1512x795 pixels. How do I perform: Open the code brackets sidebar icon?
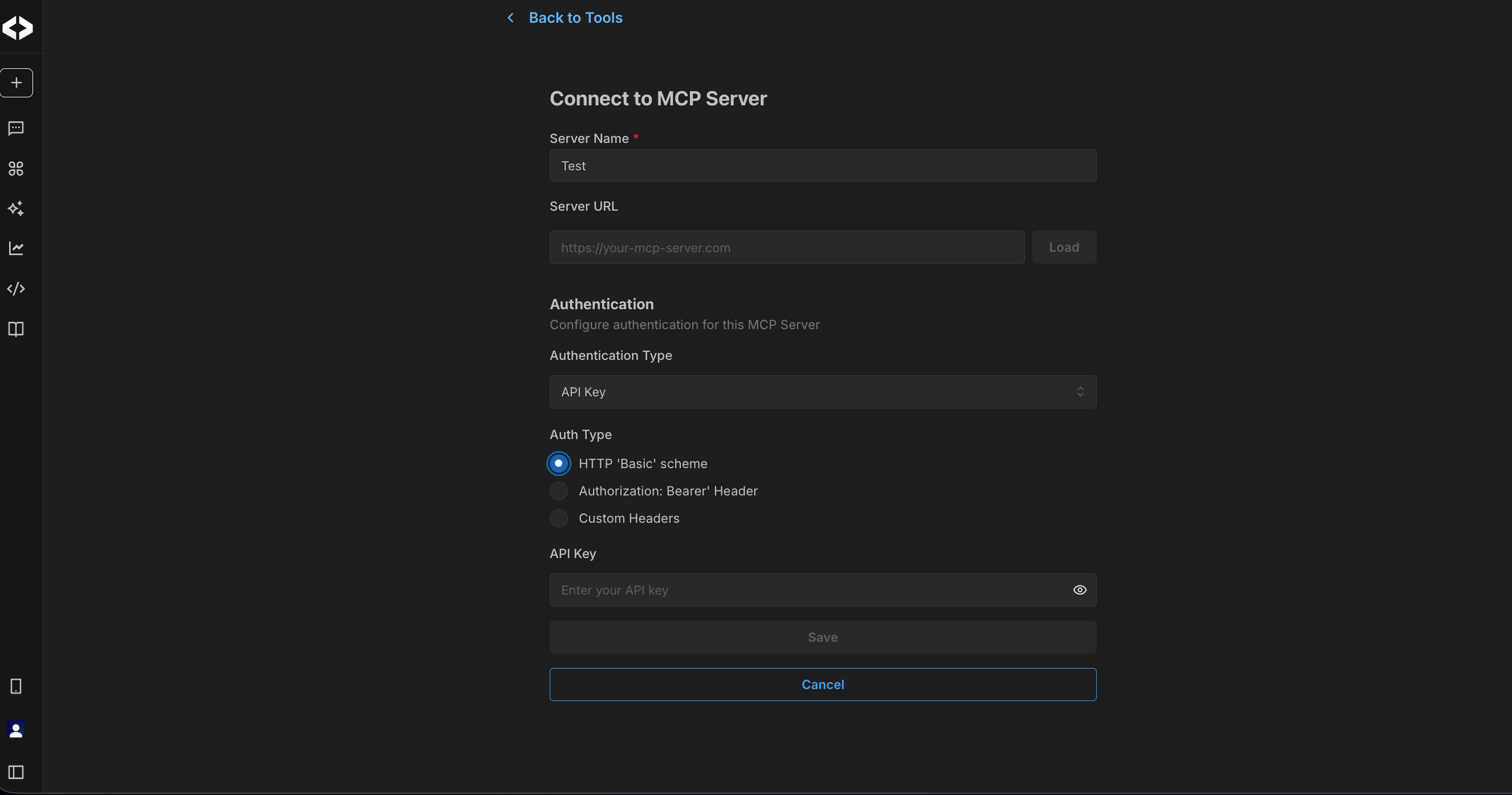coord(16,289)
